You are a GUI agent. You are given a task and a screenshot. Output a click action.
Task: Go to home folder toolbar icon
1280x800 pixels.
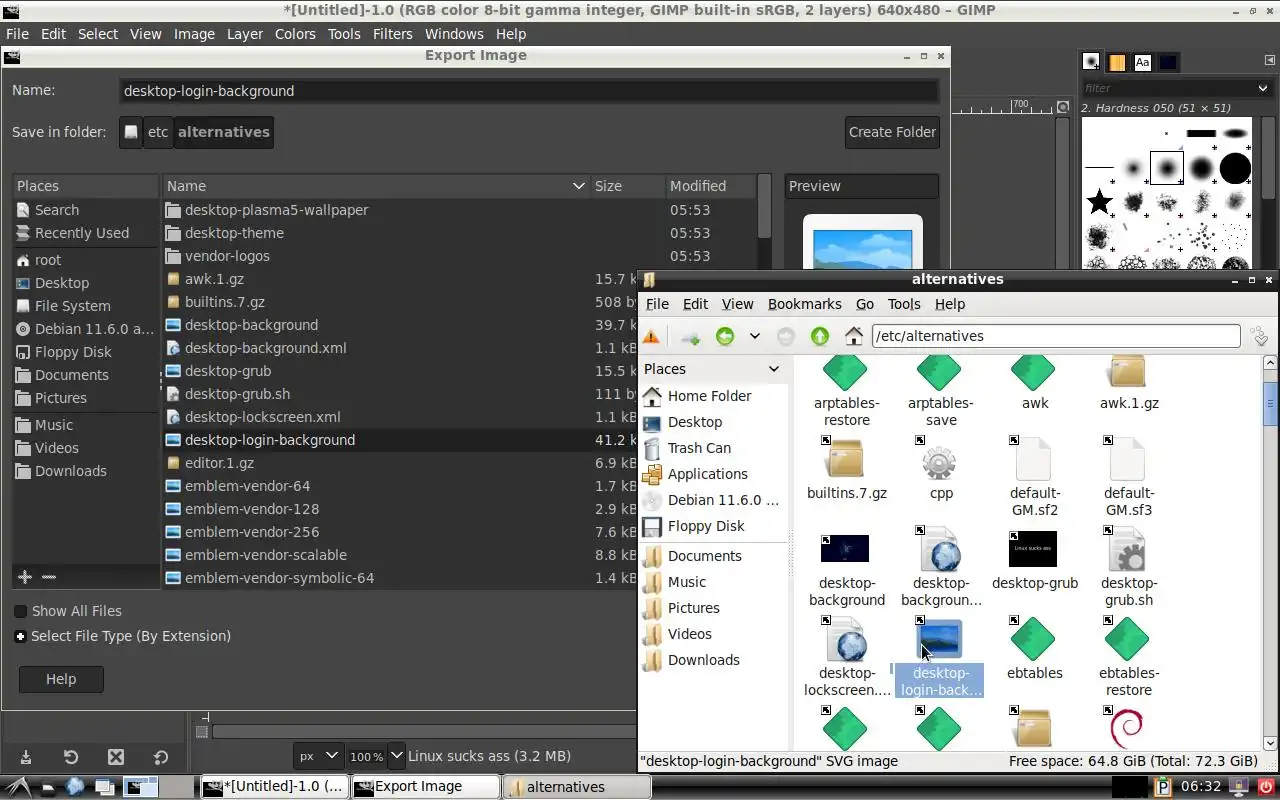coord(854,337)
